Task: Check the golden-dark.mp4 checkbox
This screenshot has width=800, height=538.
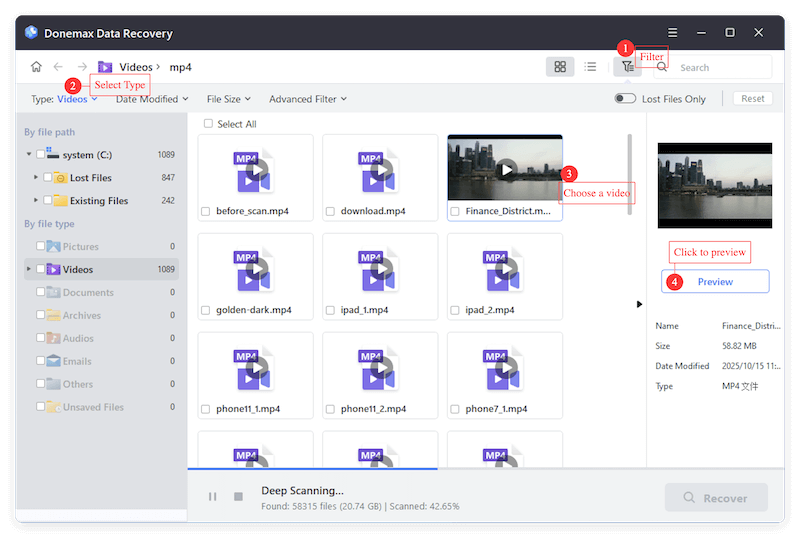Action: pyautogui.click(x=206, y=310)
